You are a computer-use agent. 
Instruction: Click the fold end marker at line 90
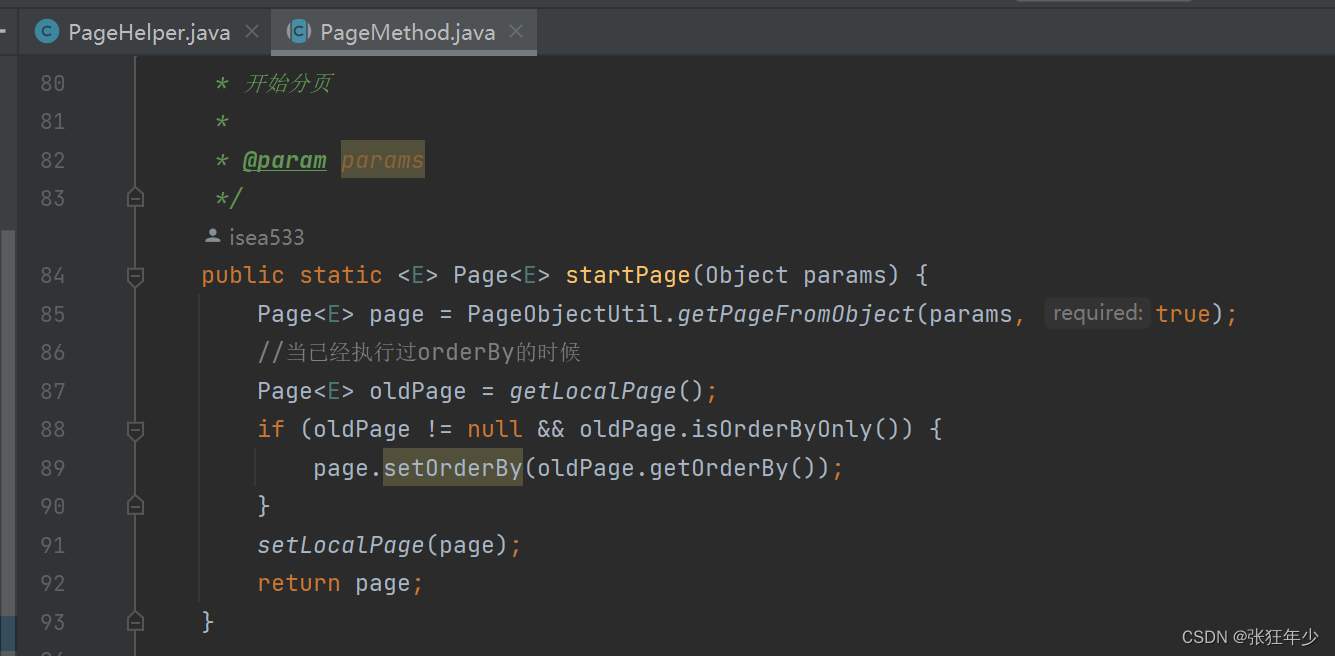135,506
